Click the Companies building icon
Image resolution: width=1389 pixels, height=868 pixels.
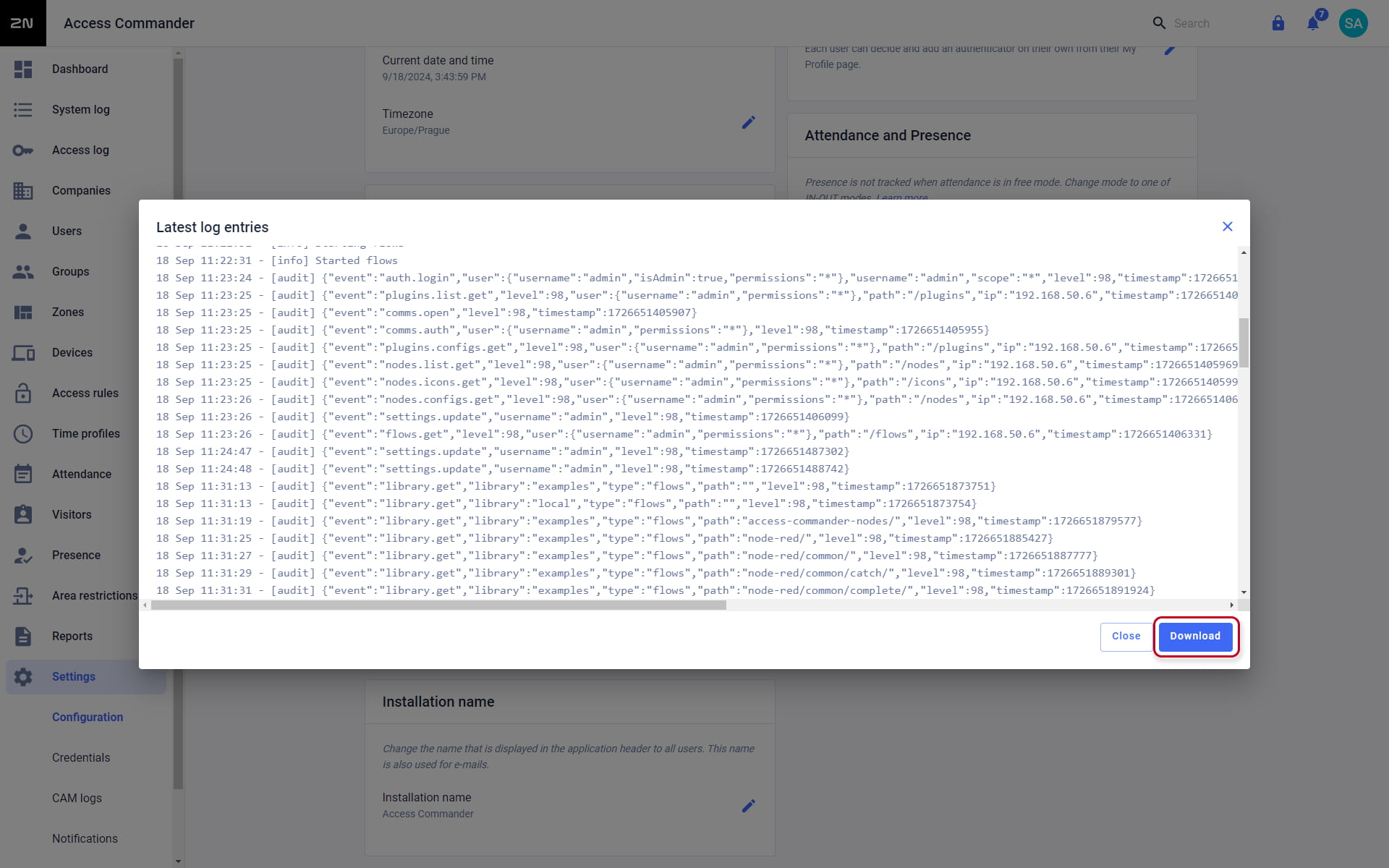click(23, 191)
